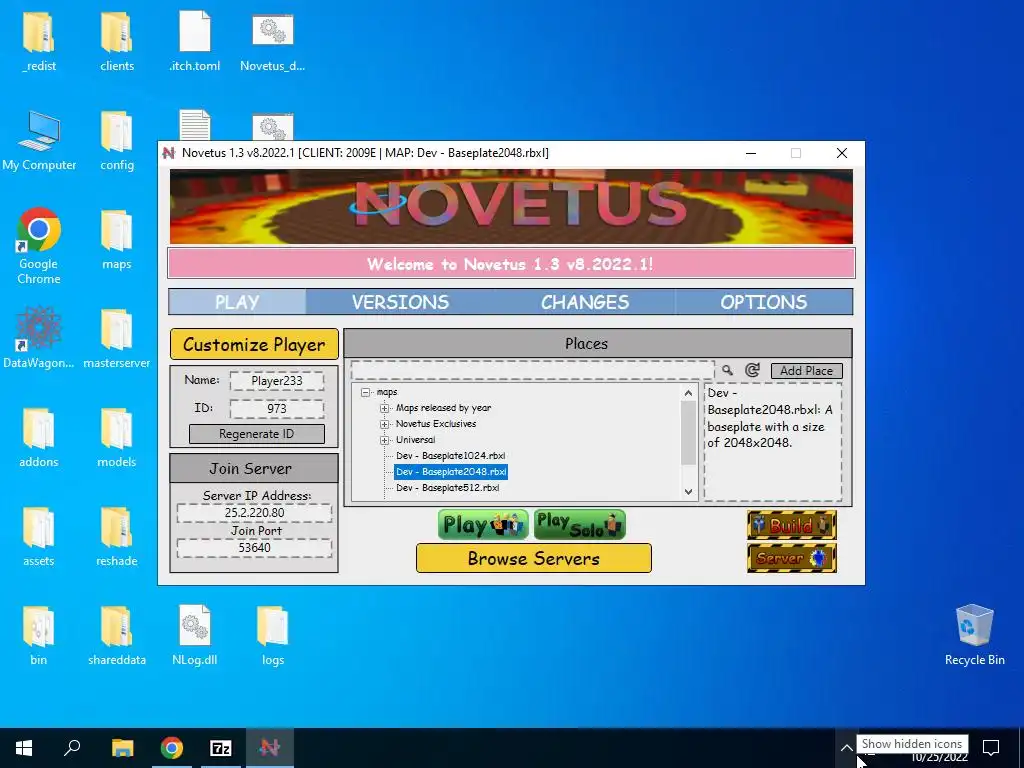Launch Google Chrome desktop shortcut
Screen dimensions: 1024x768
[39, 246]
